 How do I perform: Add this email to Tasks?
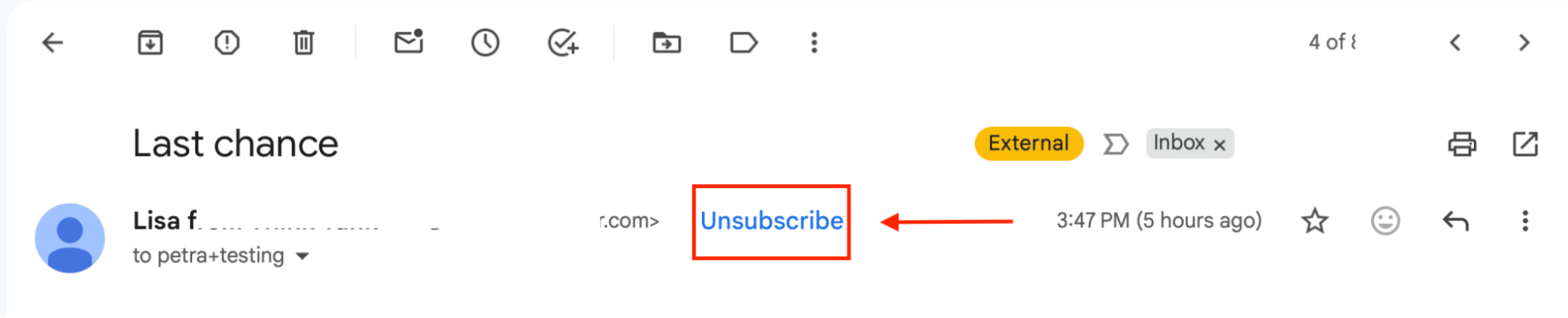(x=562, y=42)
